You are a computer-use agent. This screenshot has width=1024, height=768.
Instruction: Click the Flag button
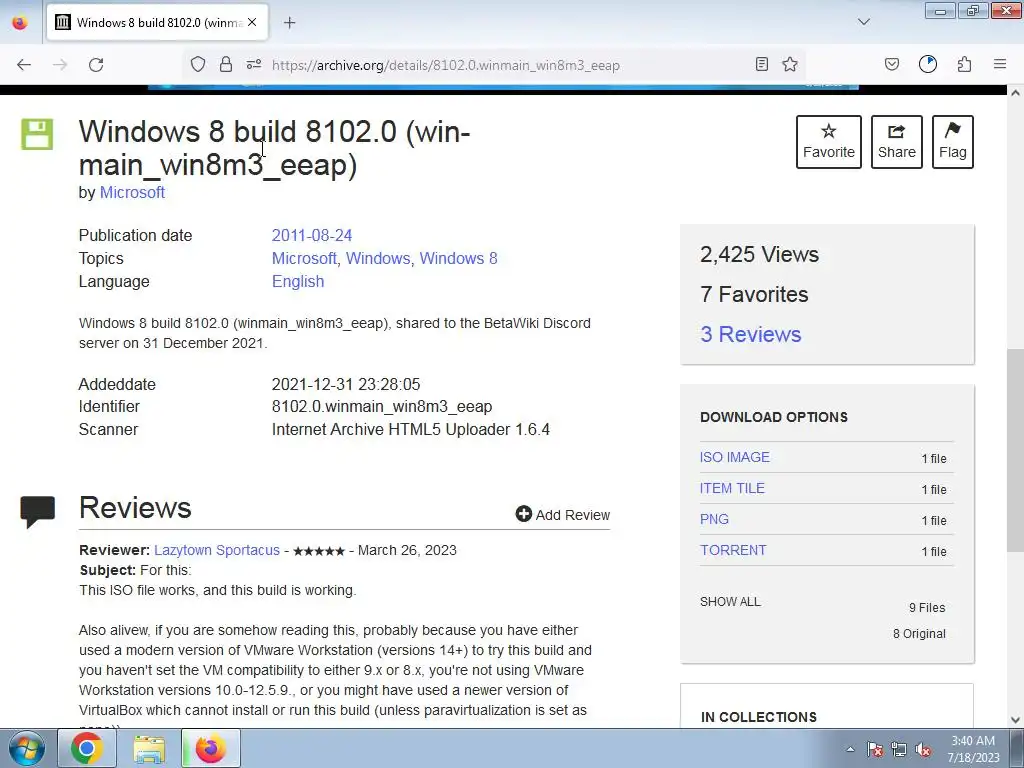[953, 142]
